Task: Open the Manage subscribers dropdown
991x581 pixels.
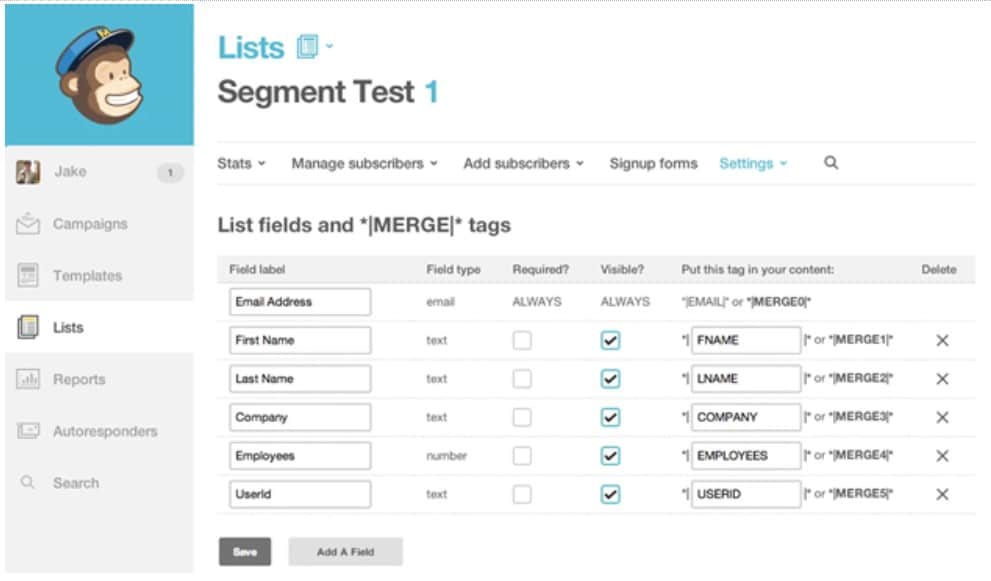Action: point(364,163)
